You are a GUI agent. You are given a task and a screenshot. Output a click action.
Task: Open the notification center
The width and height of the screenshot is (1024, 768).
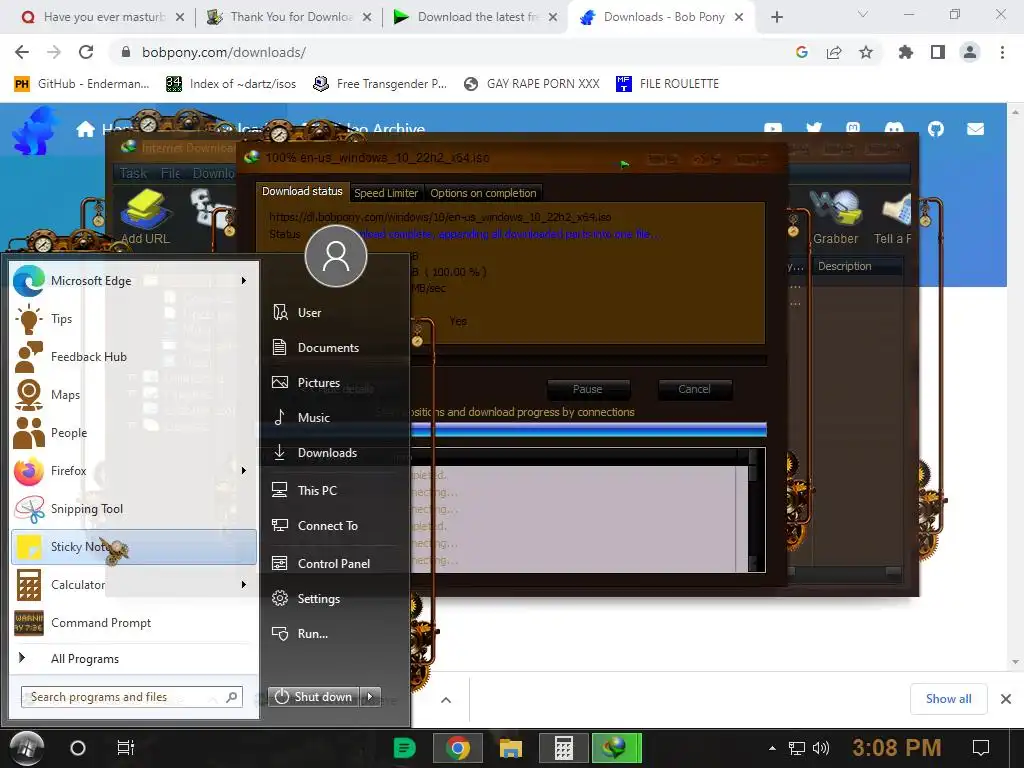[981, 748]
